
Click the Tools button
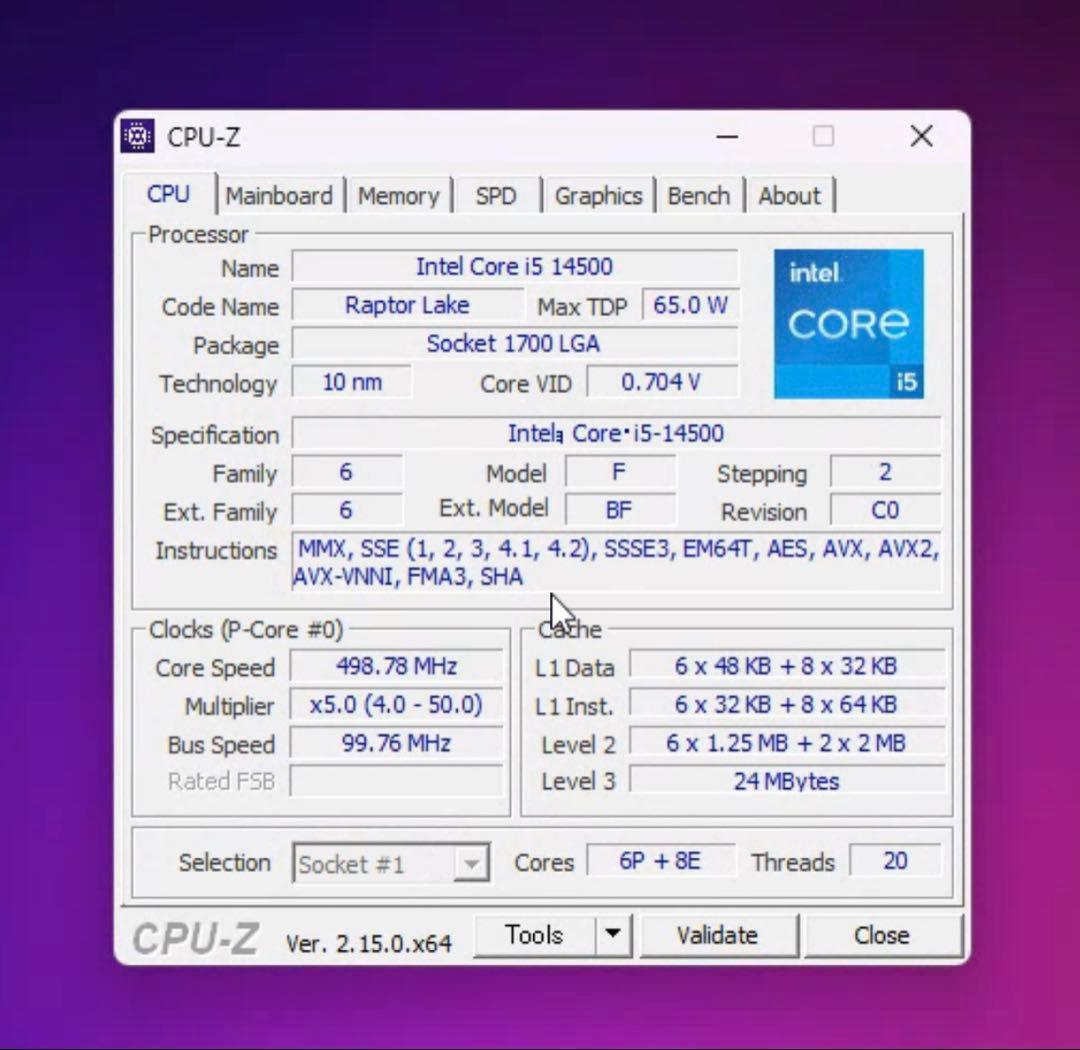[533, 935]
